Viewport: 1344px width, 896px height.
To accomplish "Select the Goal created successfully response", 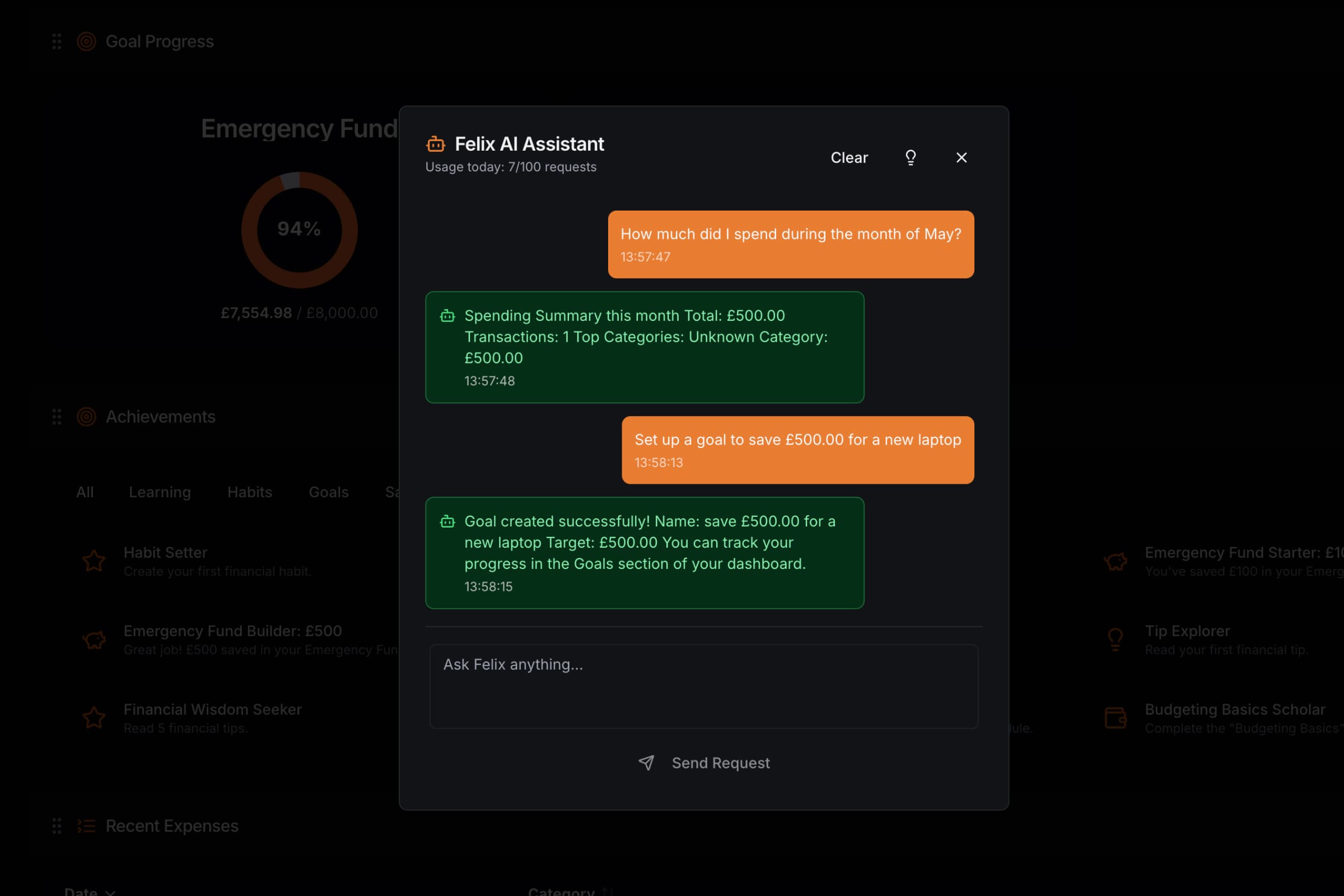I will (x=645, y=553).
